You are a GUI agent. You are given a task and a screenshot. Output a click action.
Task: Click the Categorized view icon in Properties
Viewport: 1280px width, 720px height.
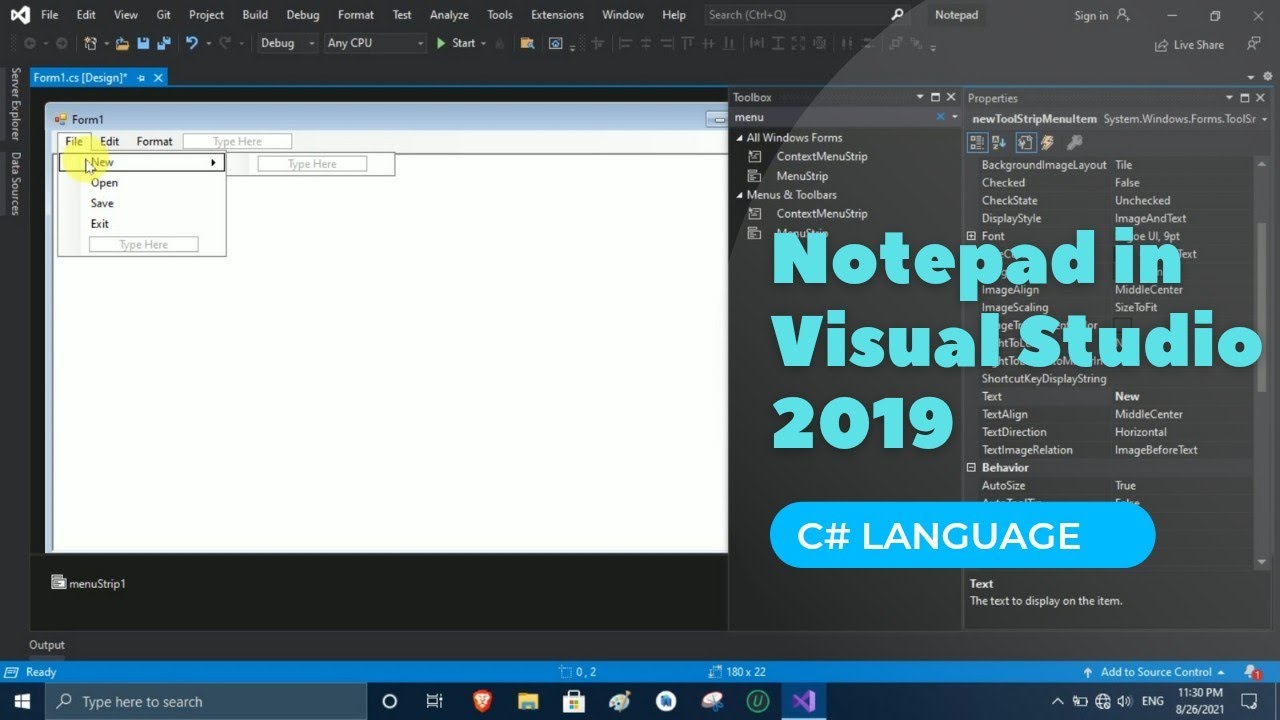[x=978, y=143]
